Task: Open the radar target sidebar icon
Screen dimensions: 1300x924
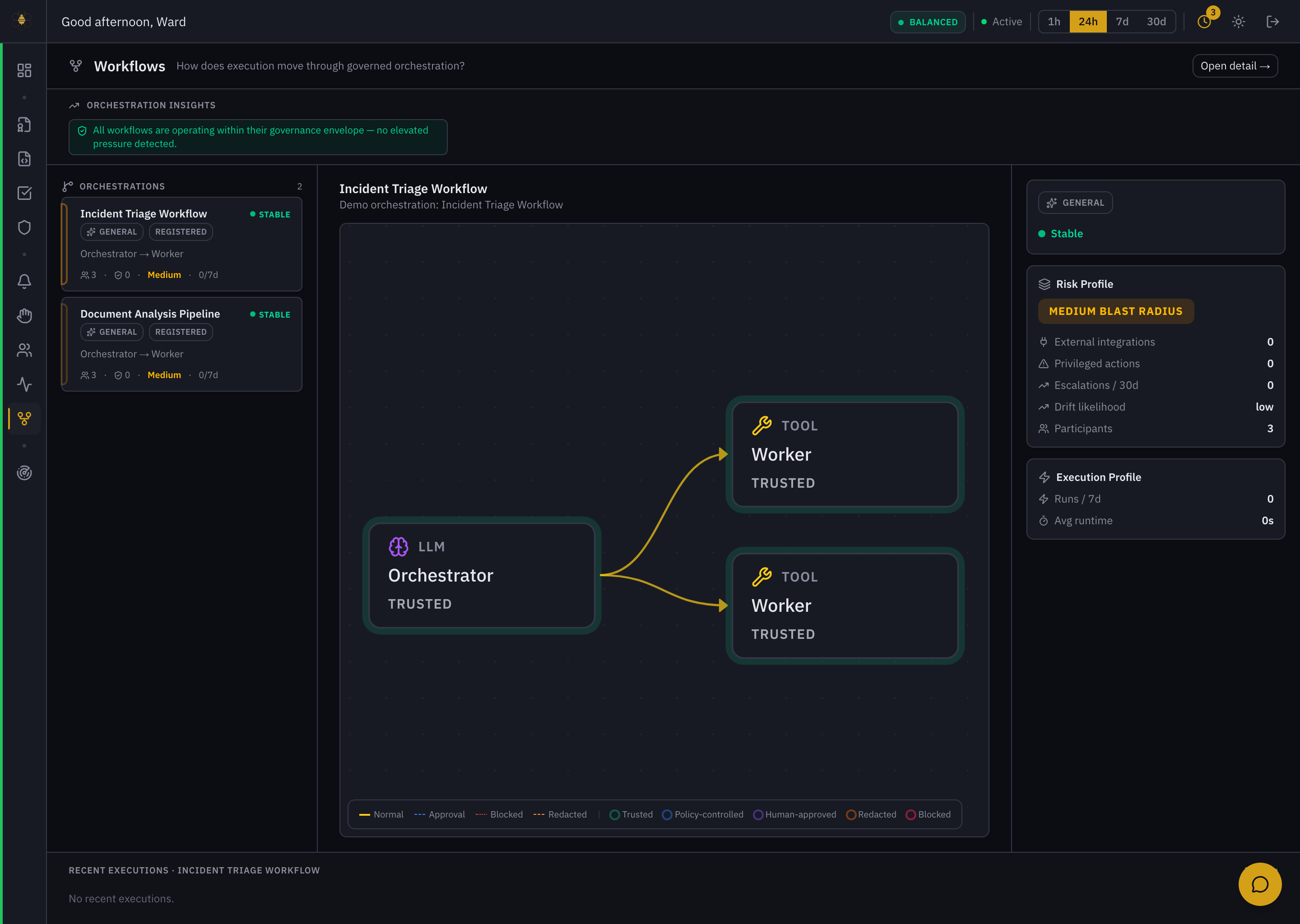Action: (24, 473)
